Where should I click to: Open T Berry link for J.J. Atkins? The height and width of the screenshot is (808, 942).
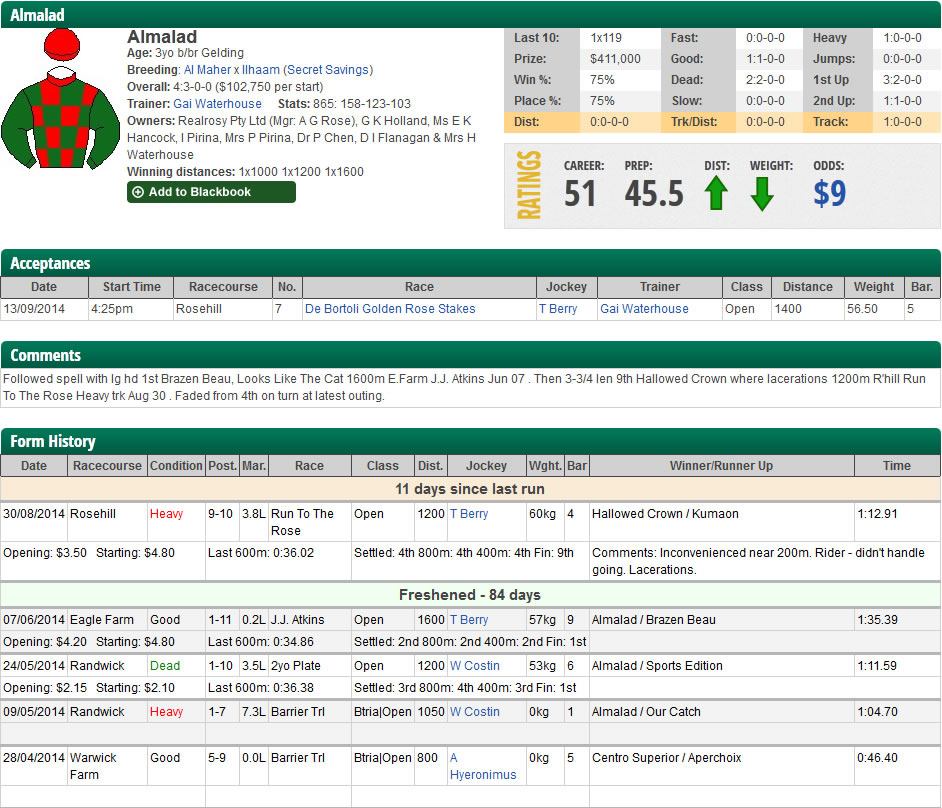click(469, 620)
